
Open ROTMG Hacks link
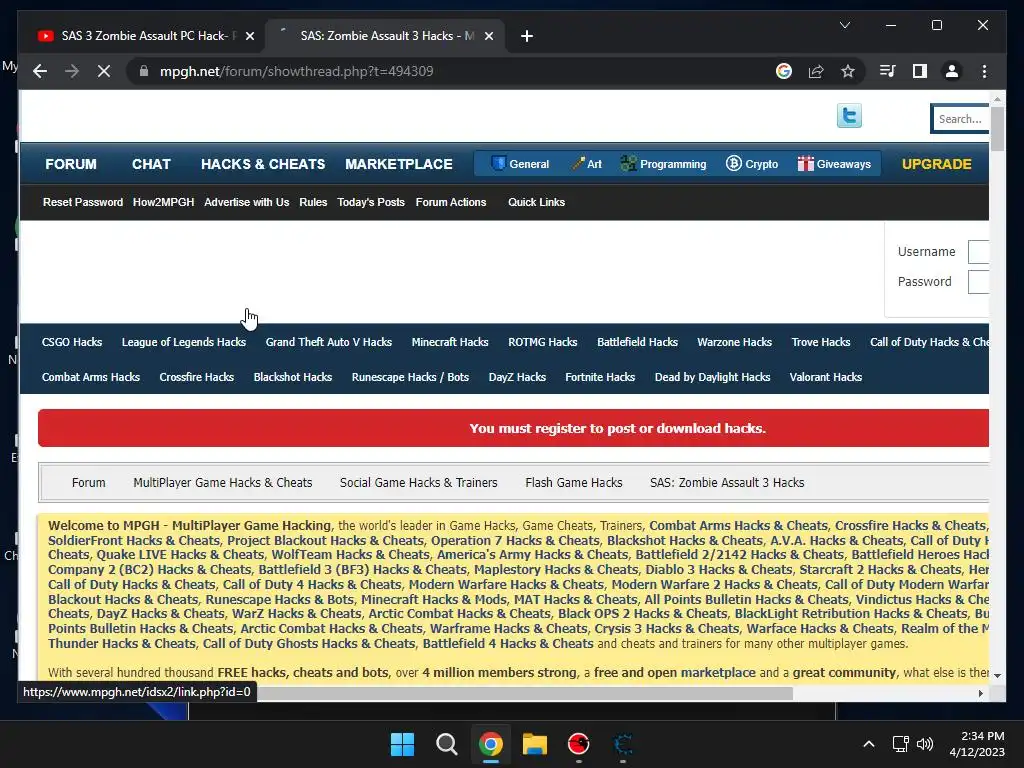pyautogui.click(x=543, y=342)
